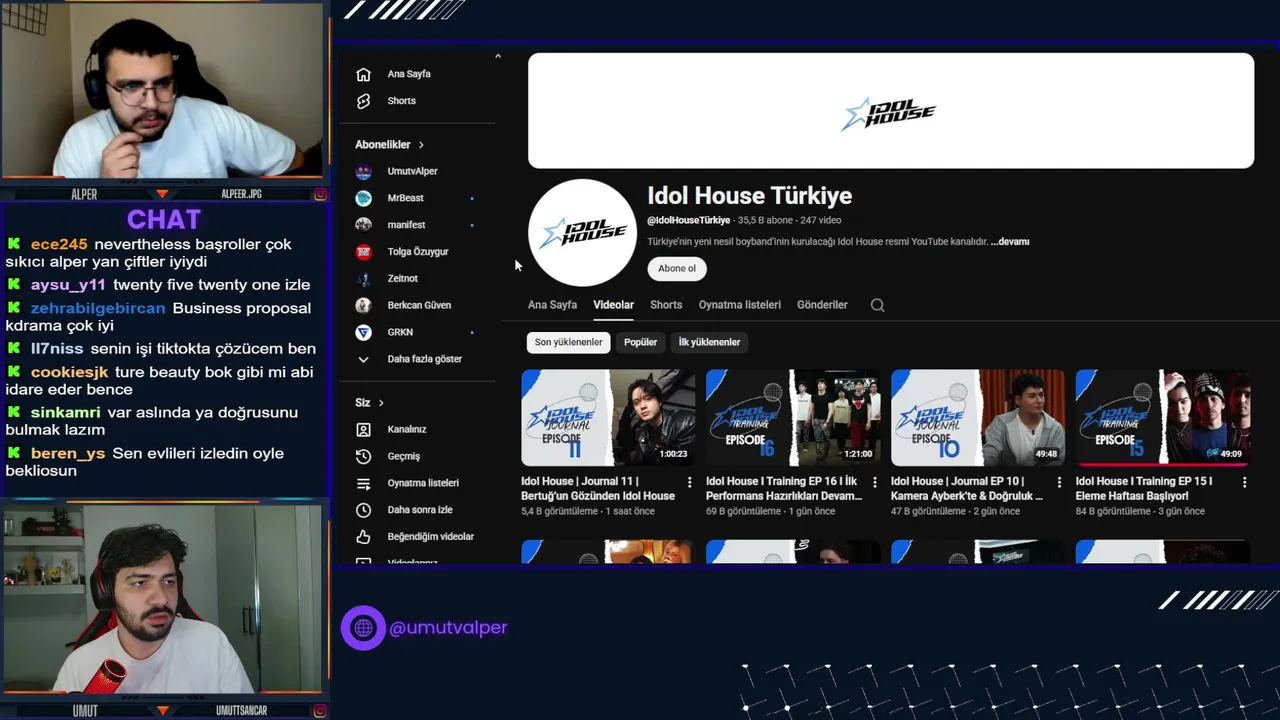This screenshot has width=1280, height=720.
Task: Play Training Episode 15 thumbnail
Action: click(1163, 418)
